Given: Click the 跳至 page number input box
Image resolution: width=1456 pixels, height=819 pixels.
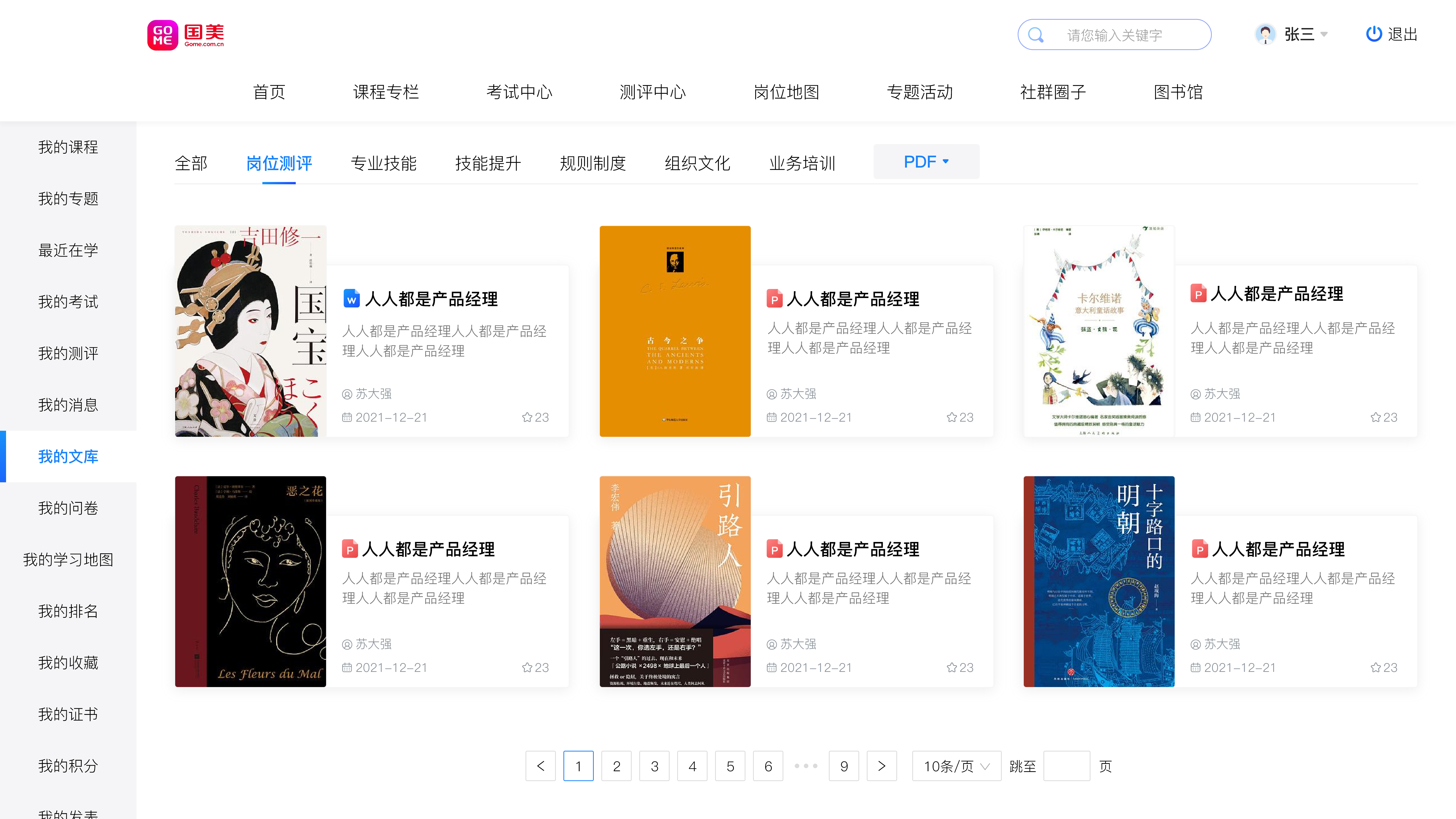Looking at the screenshot, I should [1066, 766].
